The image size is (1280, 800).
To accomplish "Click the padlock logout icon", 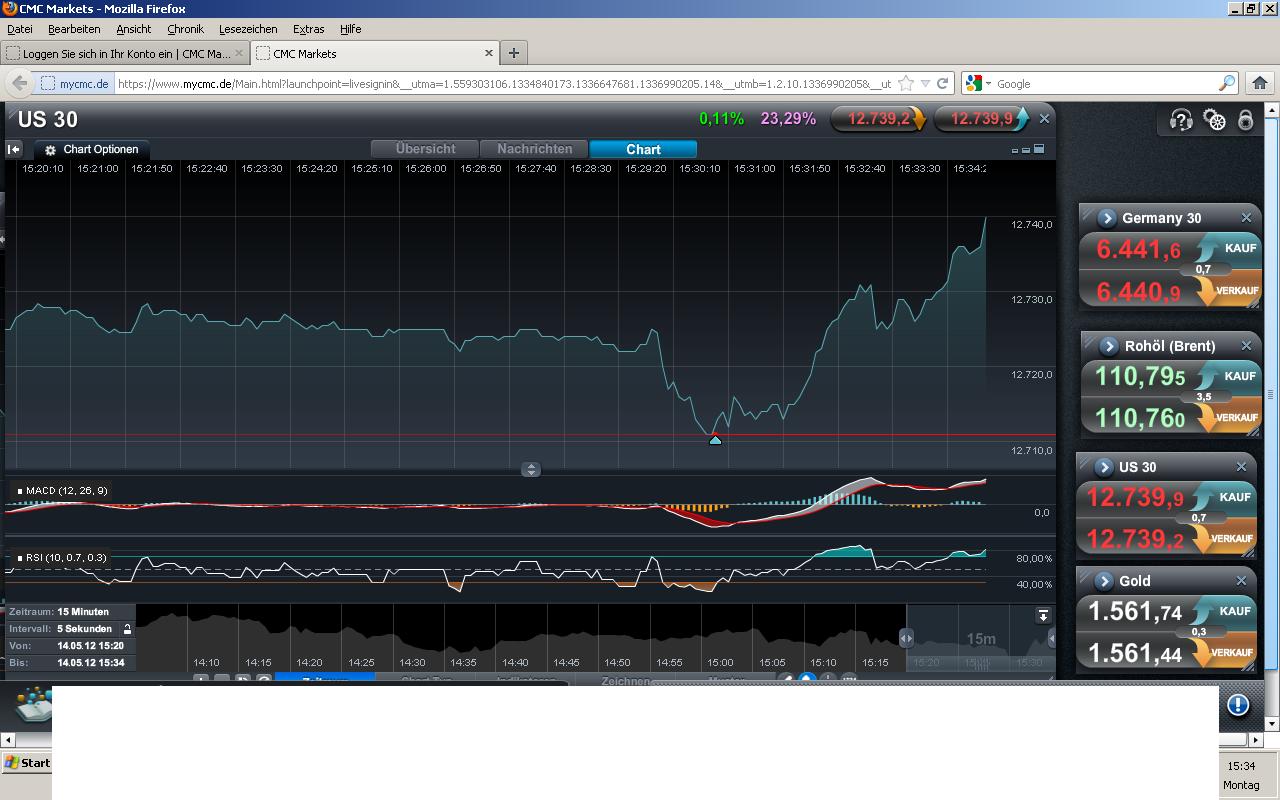I will point(1245,120).
